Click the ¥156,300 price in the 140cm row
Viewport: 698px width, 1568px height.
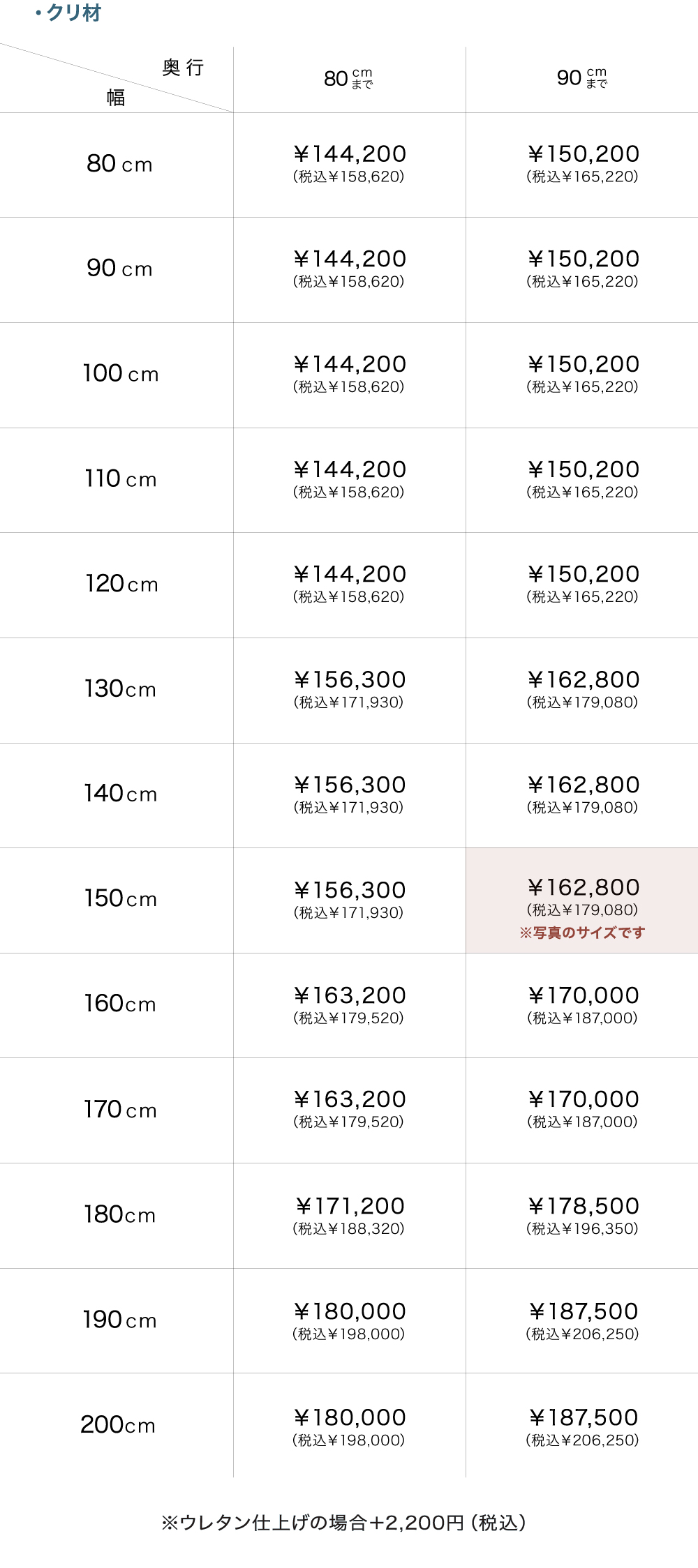coord(350,785)
